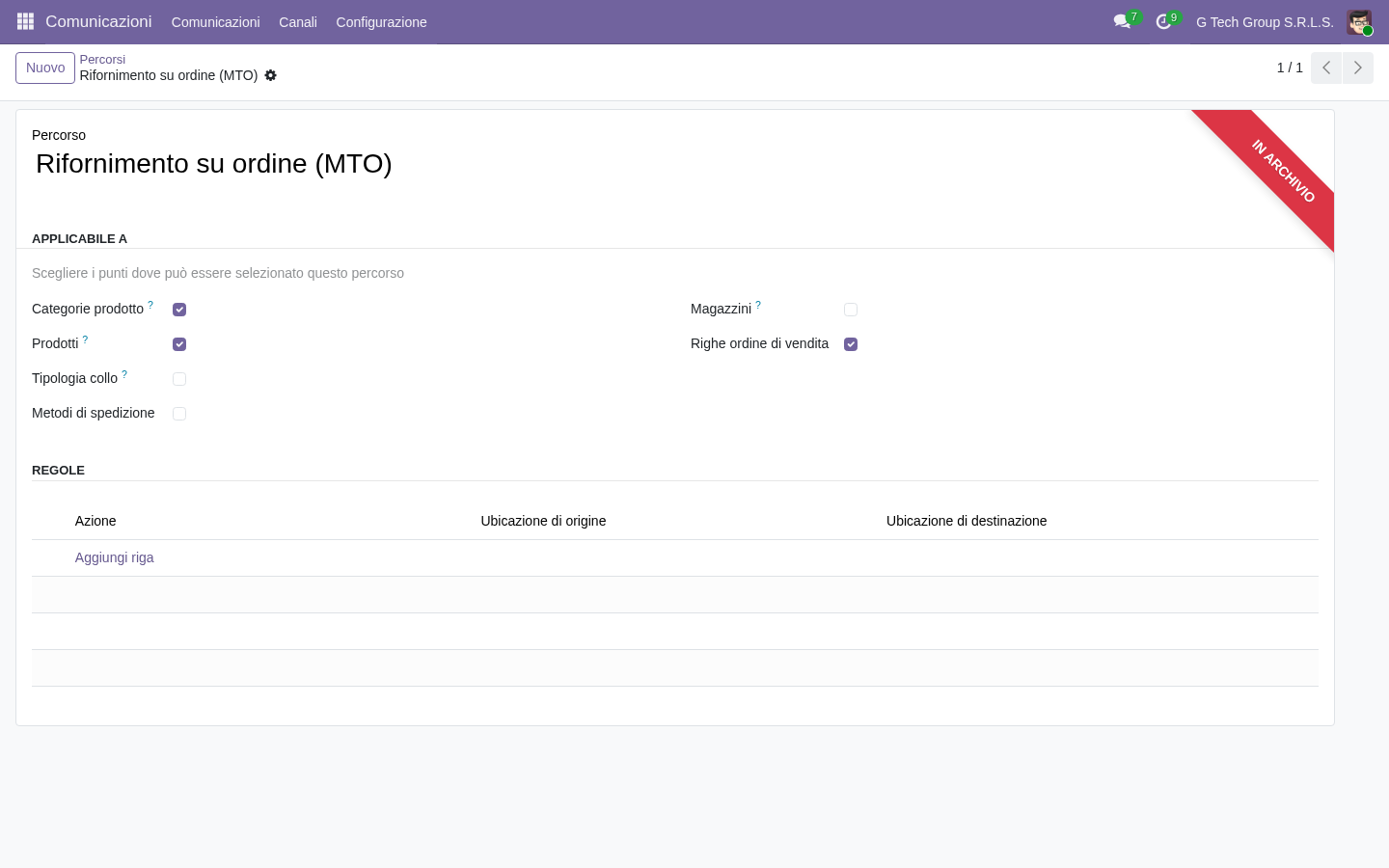Click the Righe ordine di vendita label
Image resolution: width=1389 pixels, height=868 pixels.
[x=759, y=343]
